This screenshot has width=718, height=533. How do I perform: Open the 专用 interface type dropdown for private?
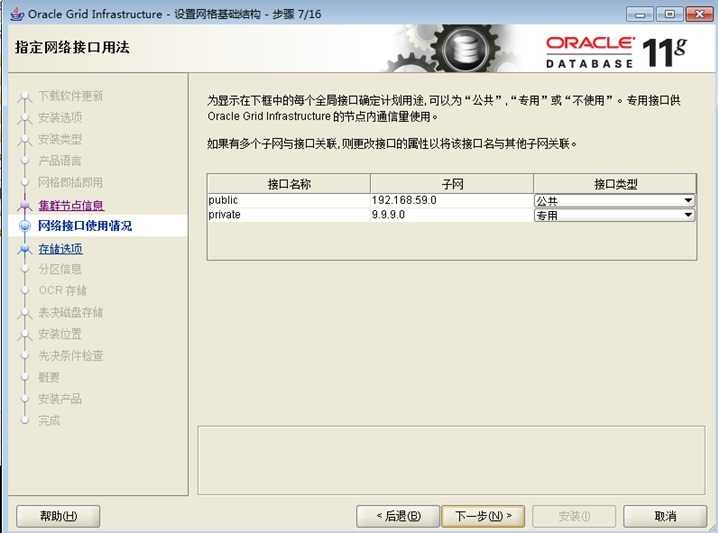tap(615, 215)
